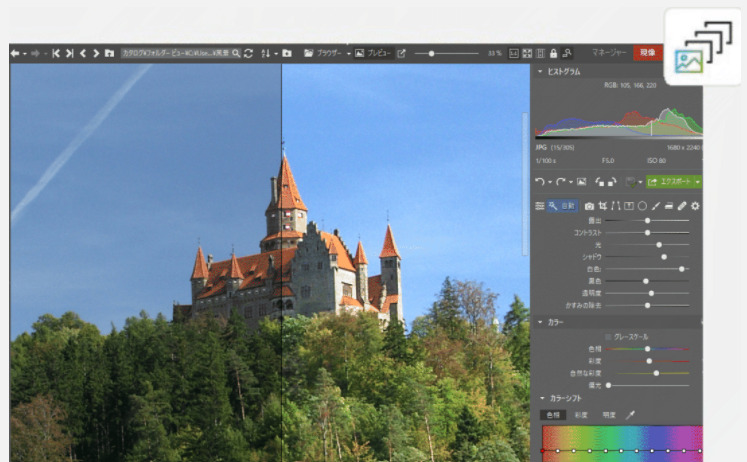Click the lock icon in top toolbar
The image size is (747, 462).
pos(553,53)
